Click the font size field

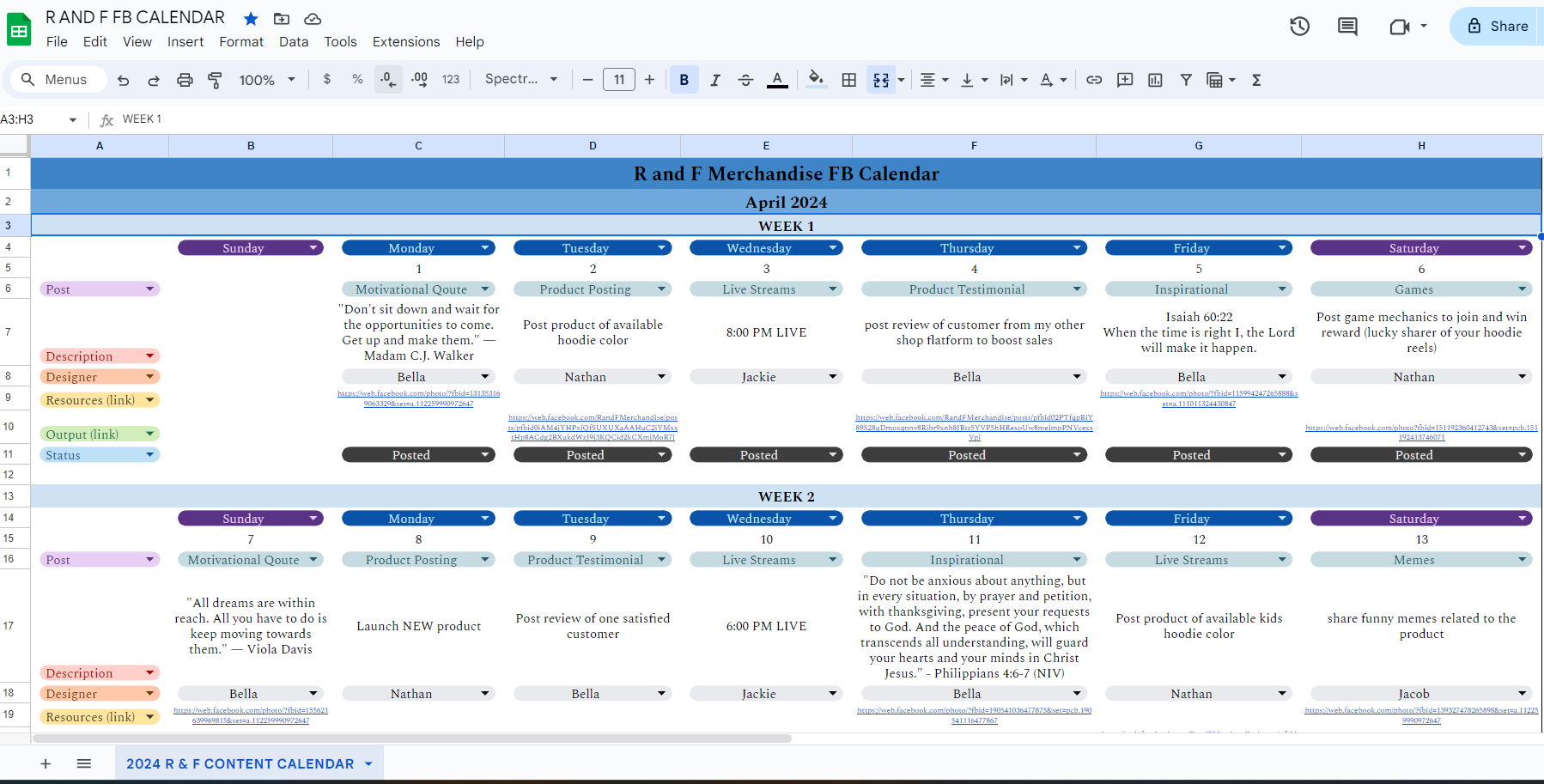pos(619,80)
